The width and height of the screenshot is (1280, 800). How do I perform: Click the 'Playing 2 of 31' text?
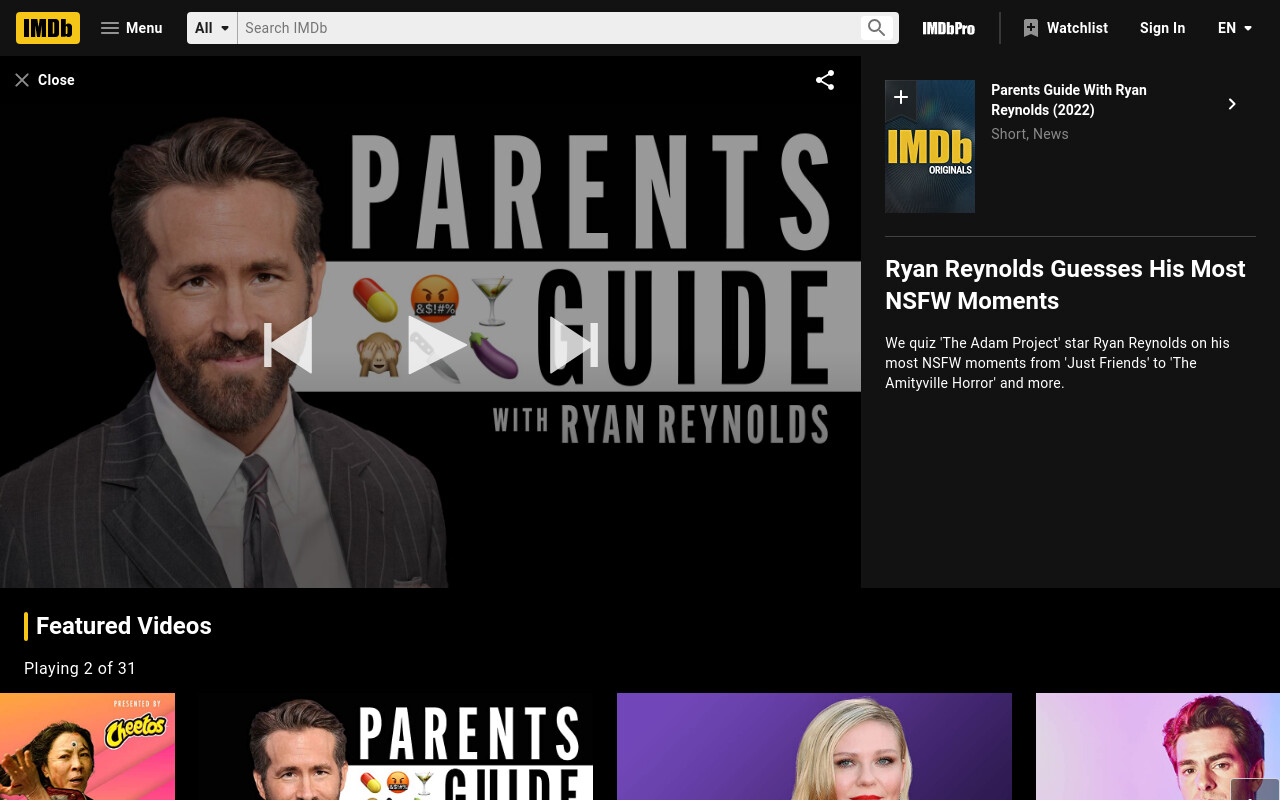tap(80, 668)
